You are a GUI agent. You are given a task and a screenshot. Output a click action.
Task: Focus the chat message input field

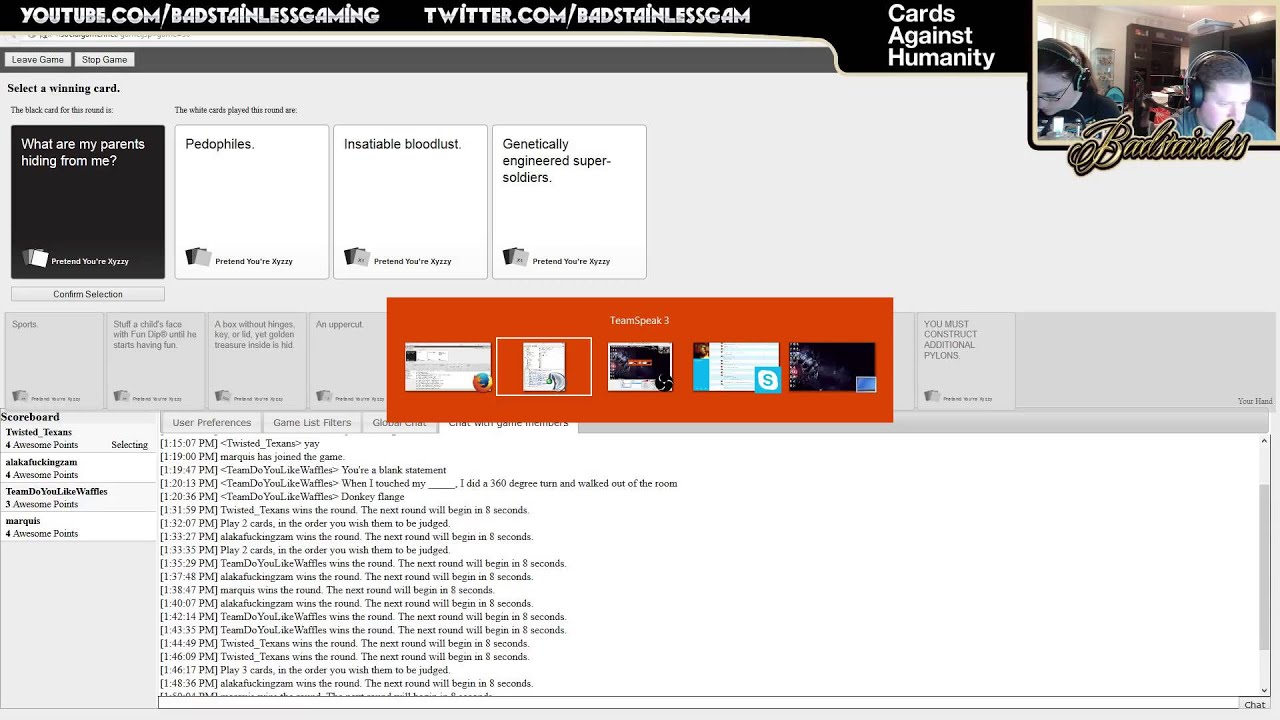click(698, 704)
